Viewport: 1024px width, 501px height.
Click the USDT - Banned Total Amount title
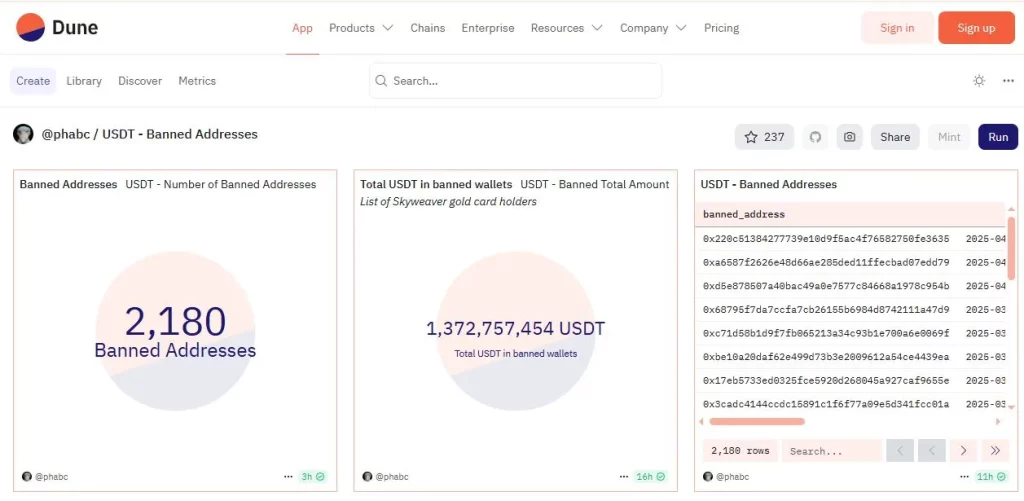coord(595,184)
